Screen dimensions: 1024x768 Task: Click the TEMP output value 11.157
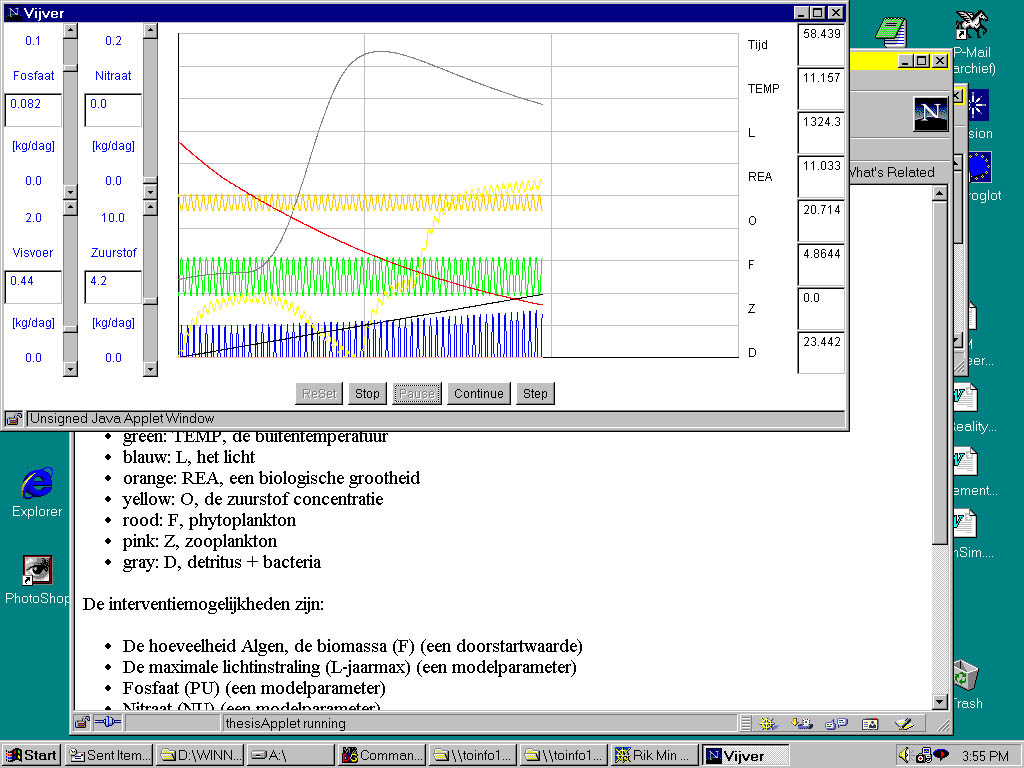click(821, 88)
